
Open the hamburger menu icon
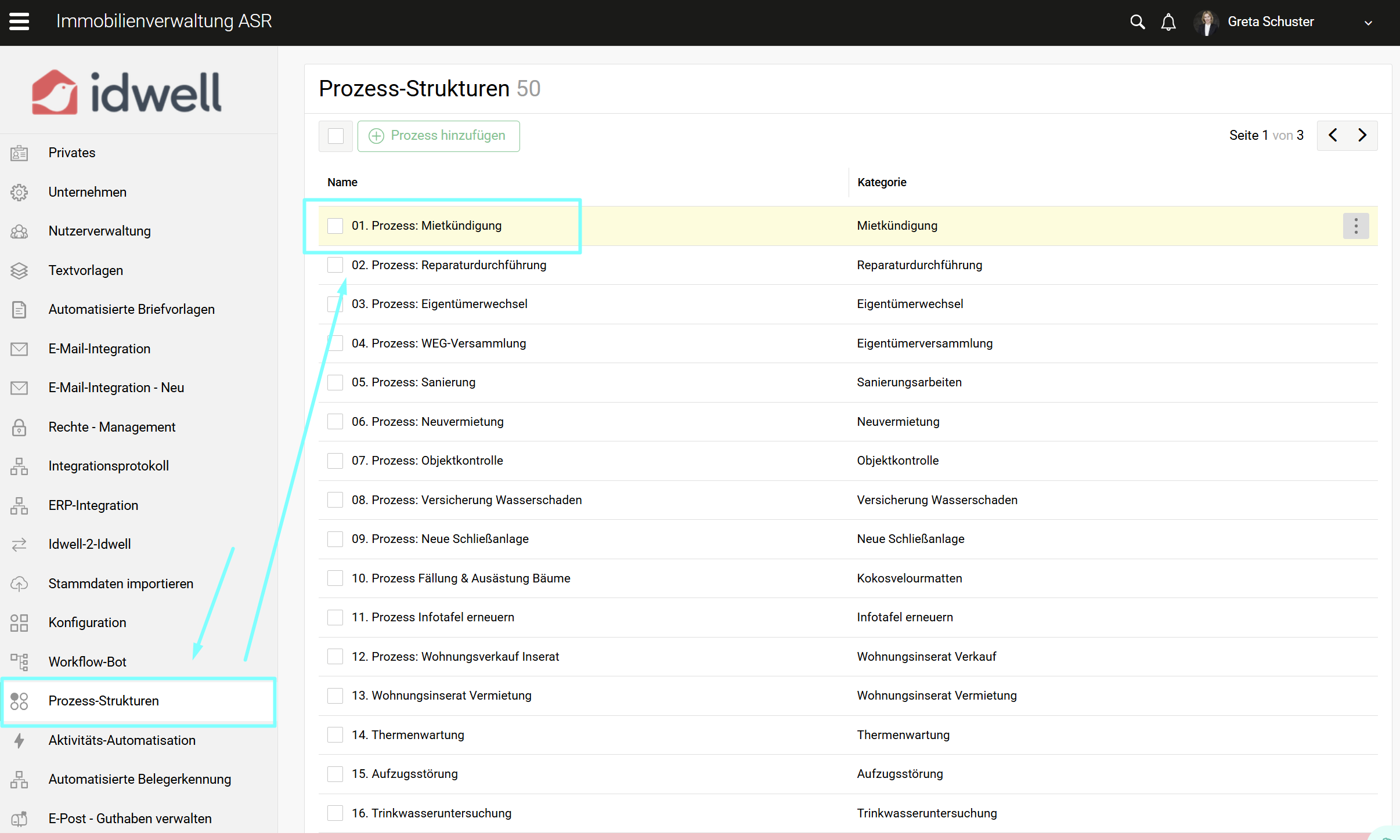point(19,21)
